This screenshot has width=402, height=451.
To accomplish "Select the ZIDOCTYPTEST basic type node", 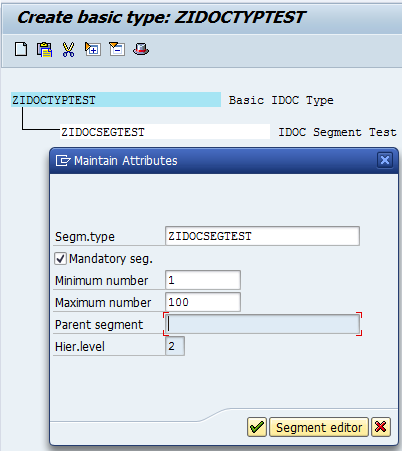I will pos(116,100).
